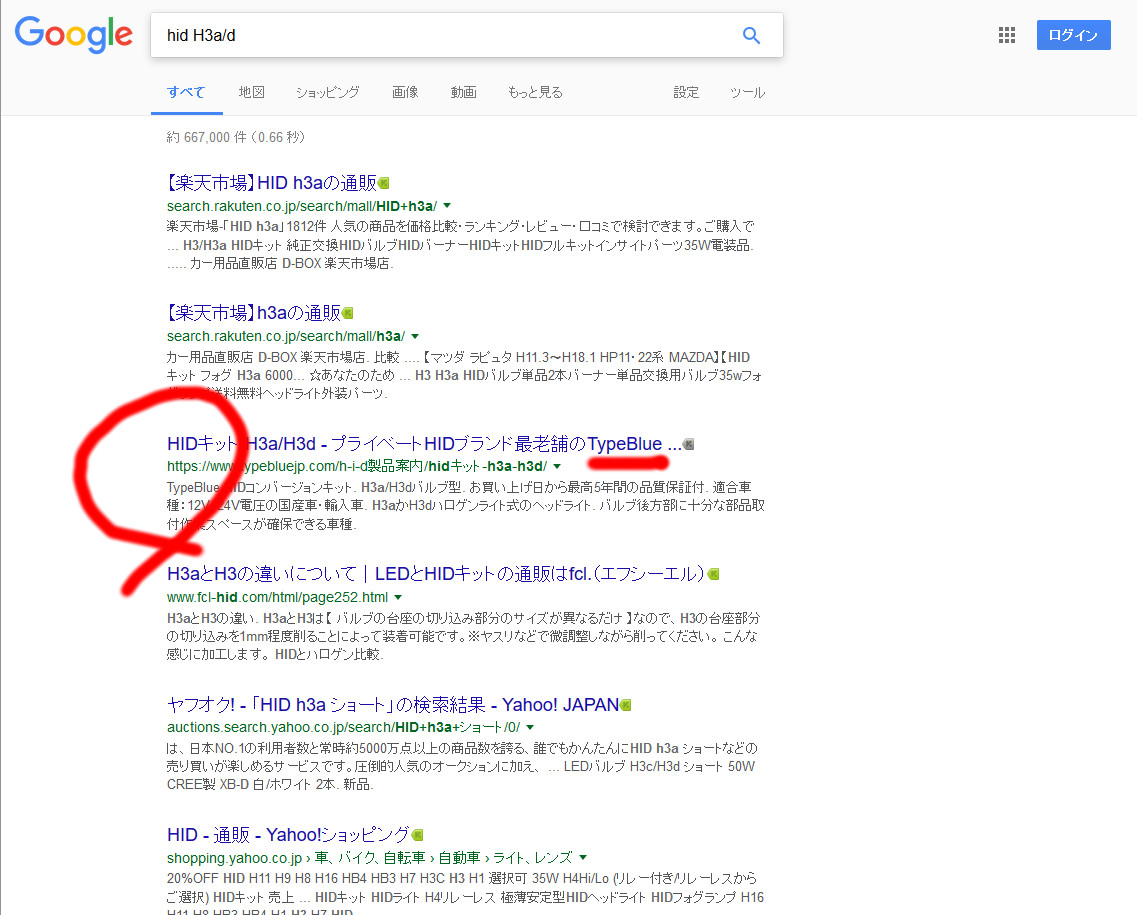Image resolution: width=1137 pixels, height=915 pixels.
Task: Click snippet text starting H3aとH3の違い. H3aとH3は
Action: [463, 636]
